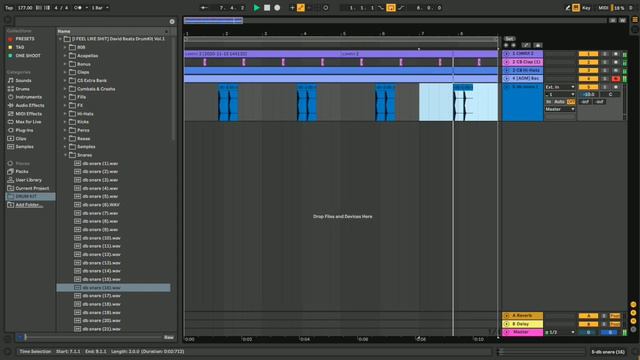This screenshot has width=640, height=360.
Task: Click the Add Folder link
Action: point(29,205)
